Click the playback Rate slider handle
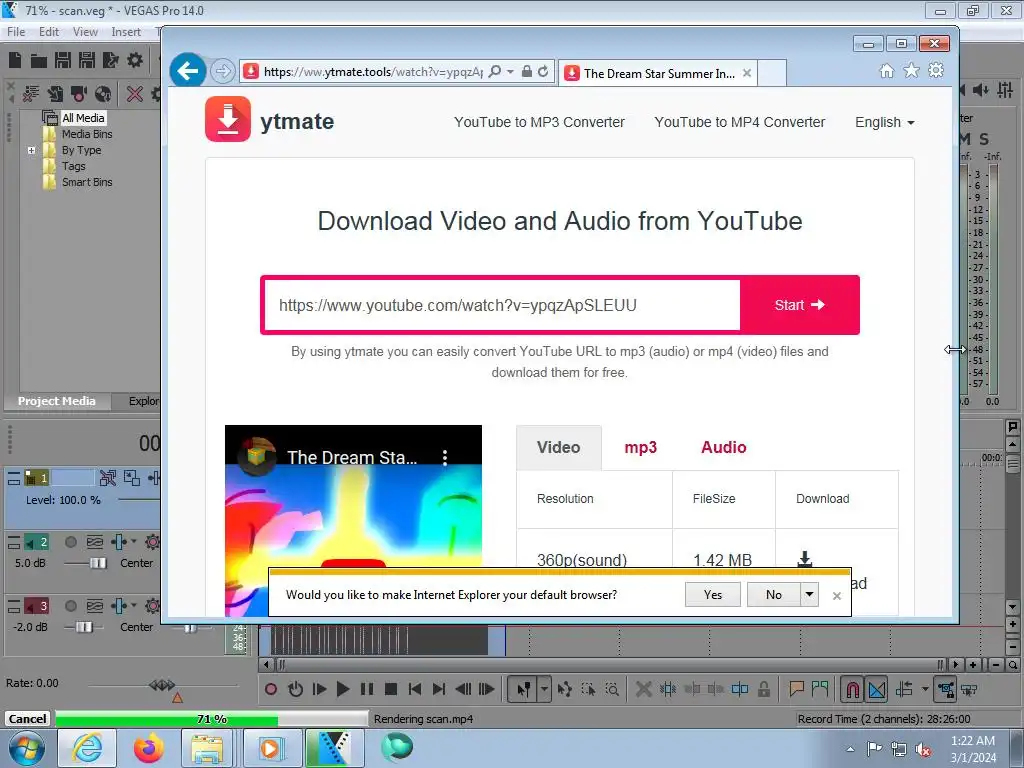Image resolution: width=1024 pixels, height=768 pixels. tap(162, 684)
